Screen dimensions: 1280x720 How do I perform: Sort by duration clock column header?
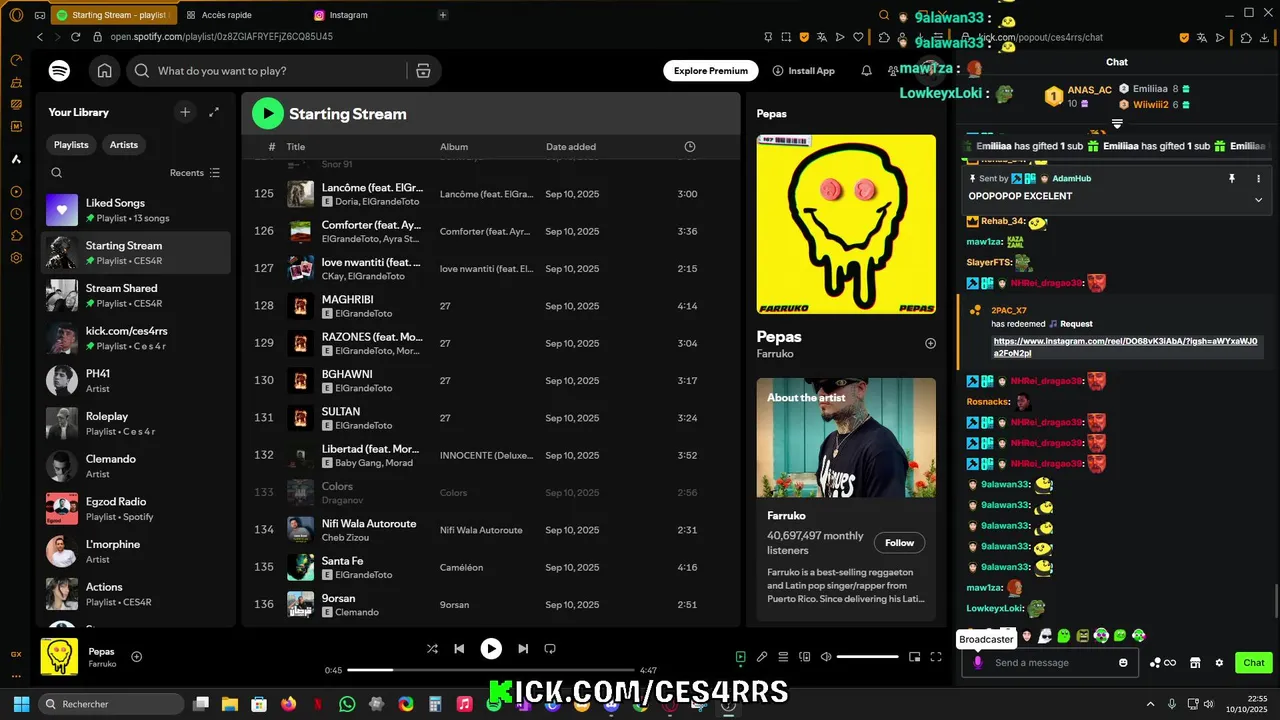690,147
